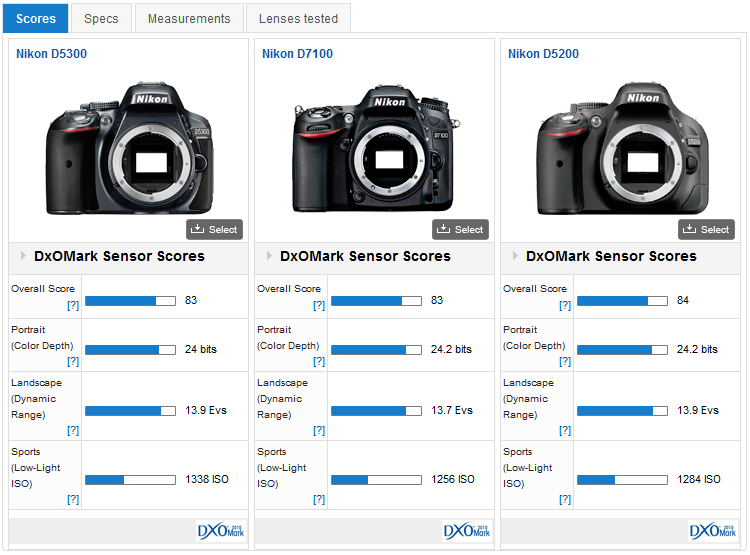Viewport: 750px width, 555px height.
Task: Click D5200 Sports Low-Light ISO bar
Action: pyautogui.click(x=622, y=480)
